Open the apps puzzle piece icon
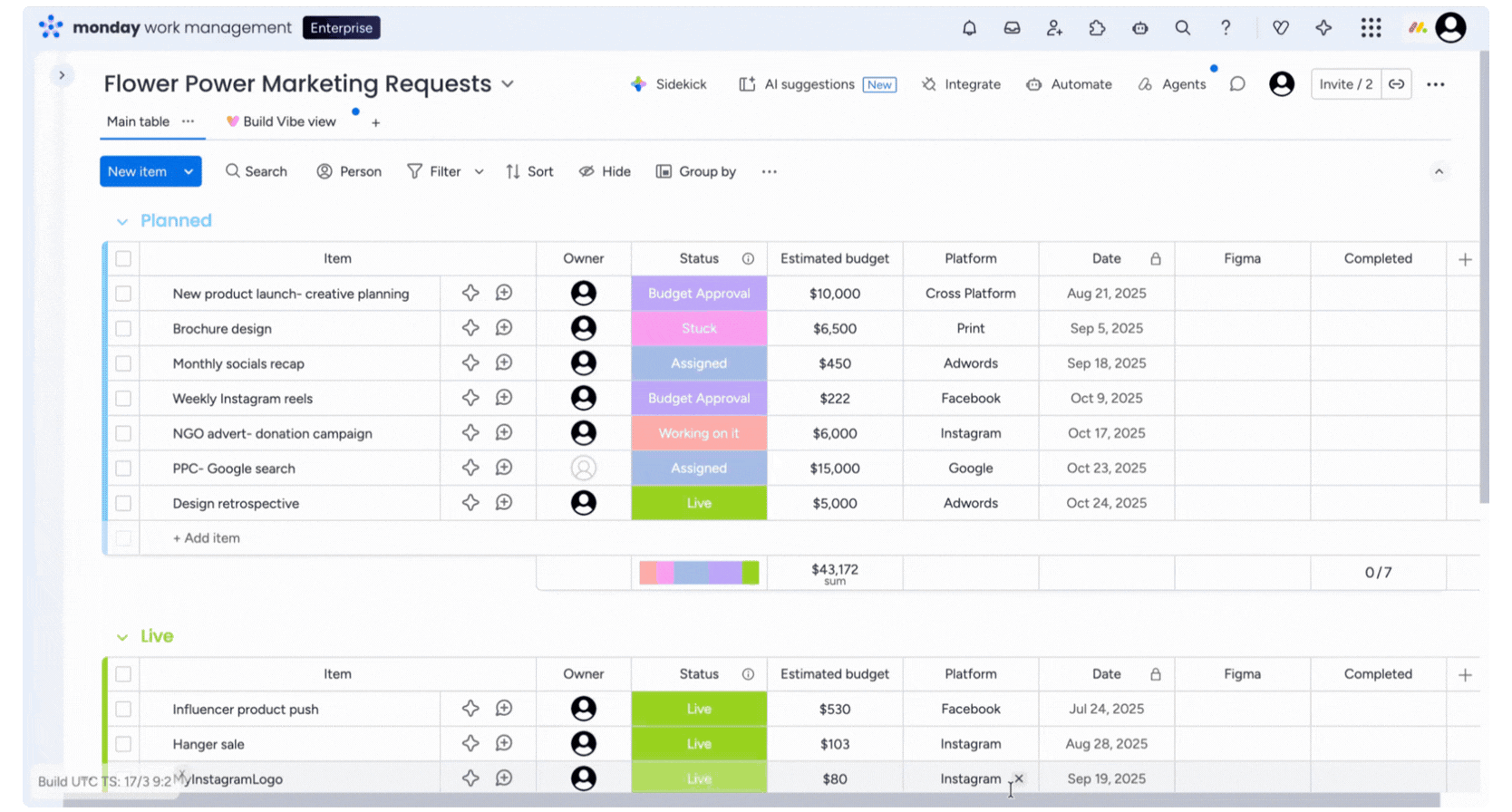Screen dimensions: 1512x812 (x=1097, y=28)
